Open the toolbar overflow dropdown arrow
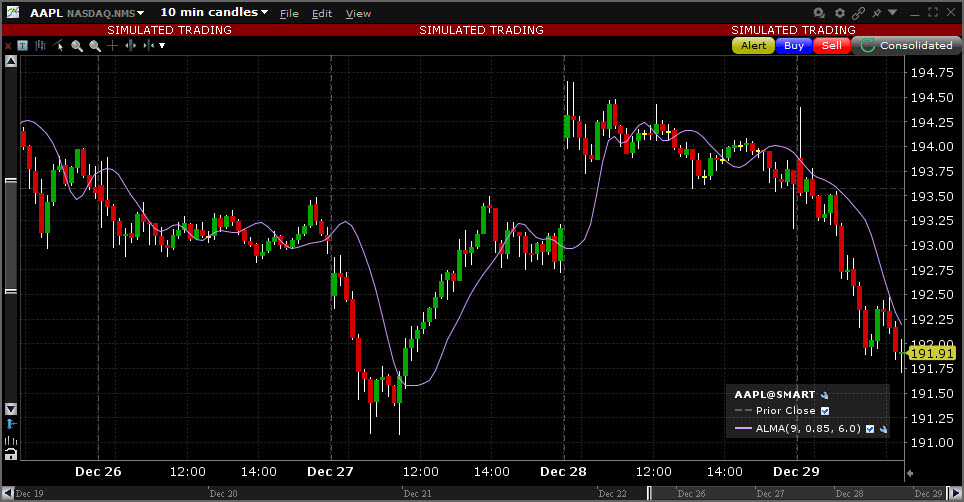This screenshot has width=964, height=502. pyautogui.click(x=162, y=45)
